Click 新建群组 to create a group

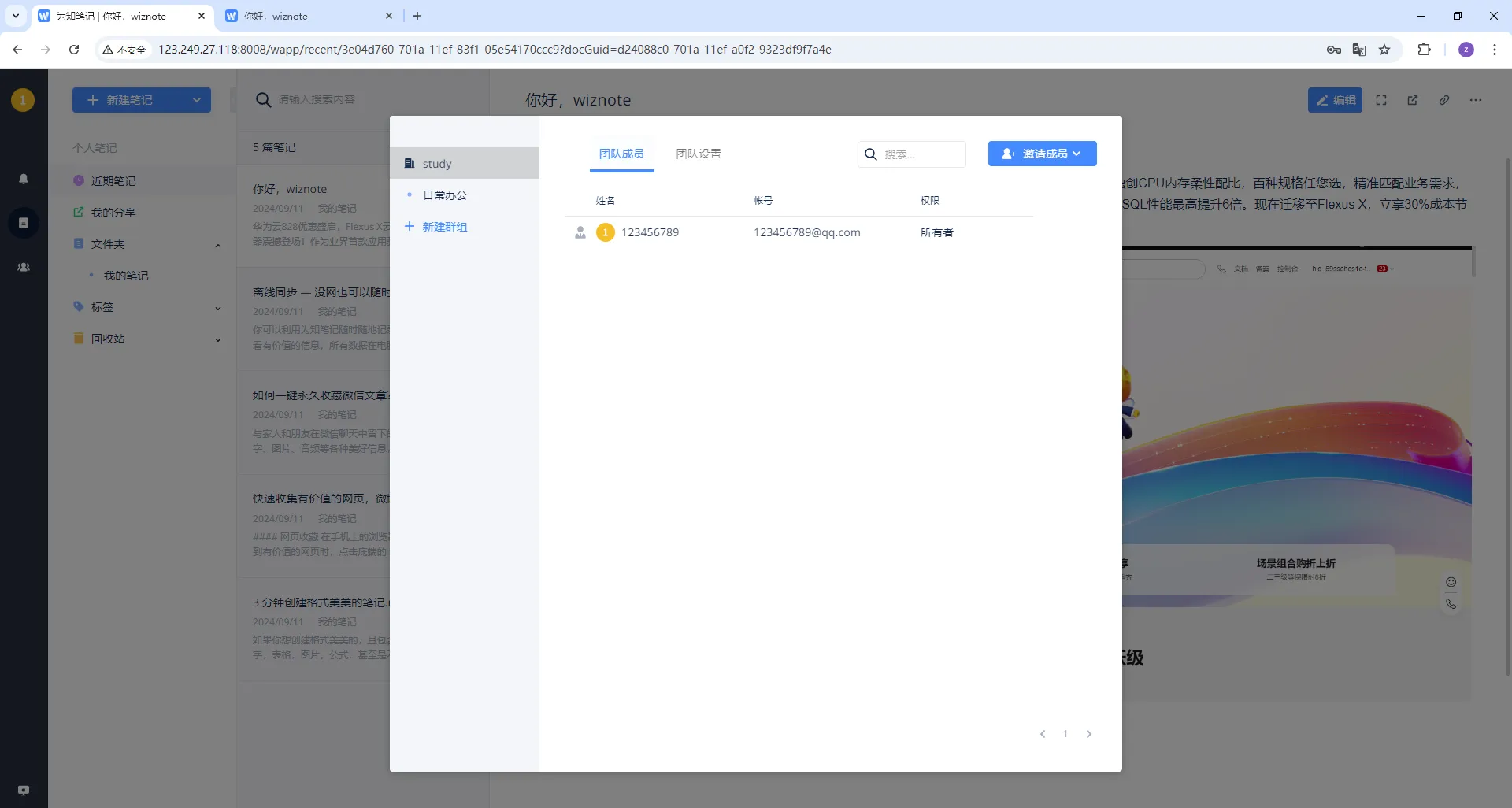436,227
